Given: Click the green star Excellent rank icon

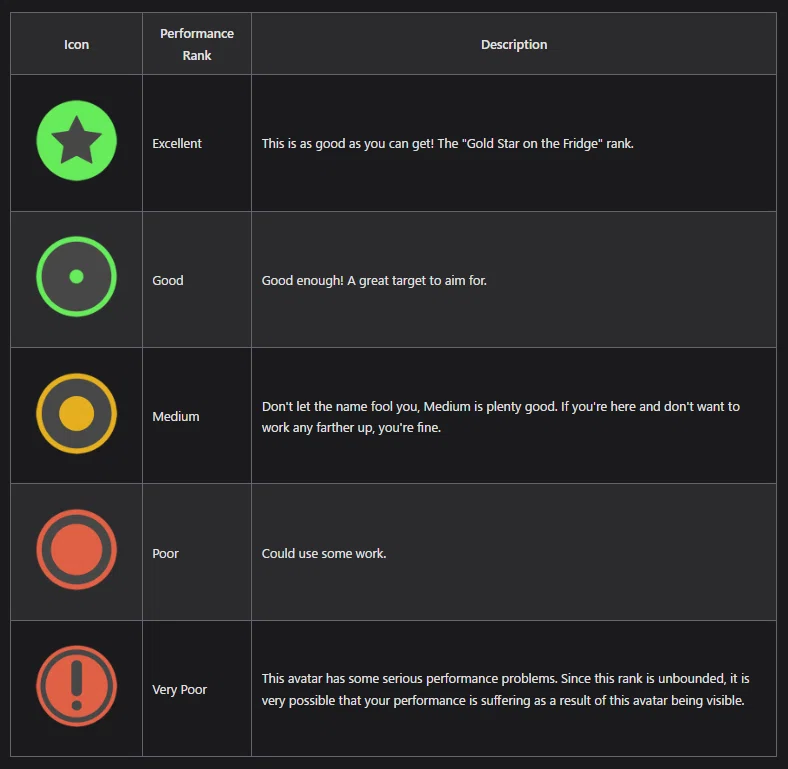Looking at the screenshot, I should click(76, 140).
